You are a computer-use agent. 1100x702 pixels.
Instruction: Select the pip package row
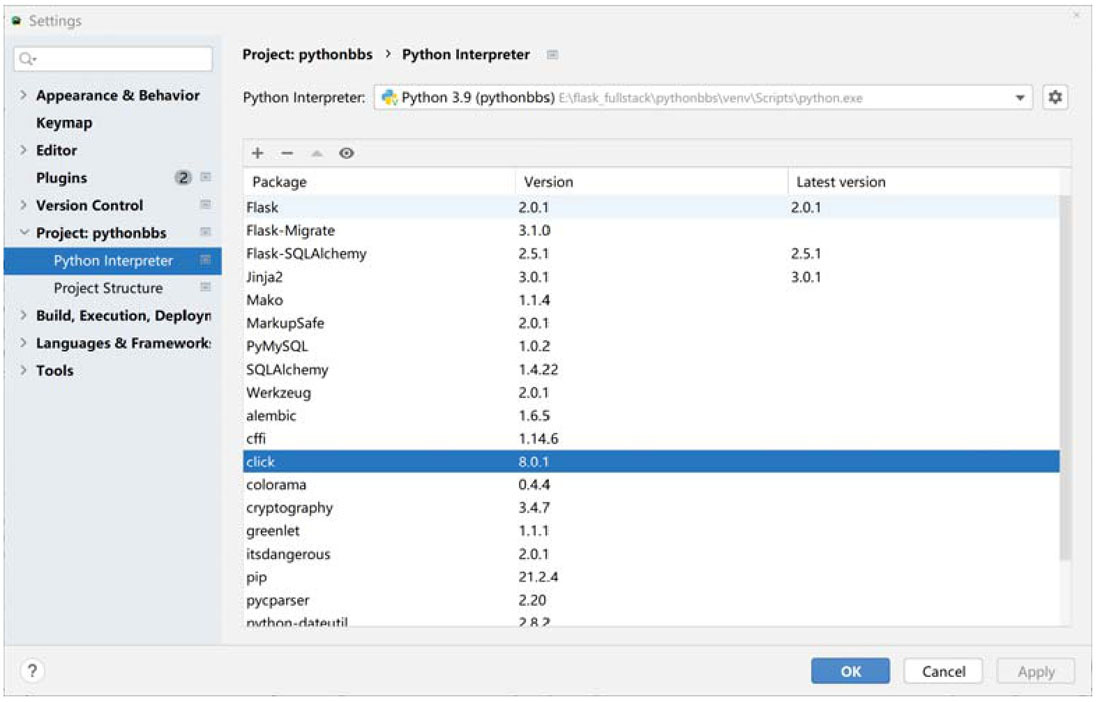point(652,577)
